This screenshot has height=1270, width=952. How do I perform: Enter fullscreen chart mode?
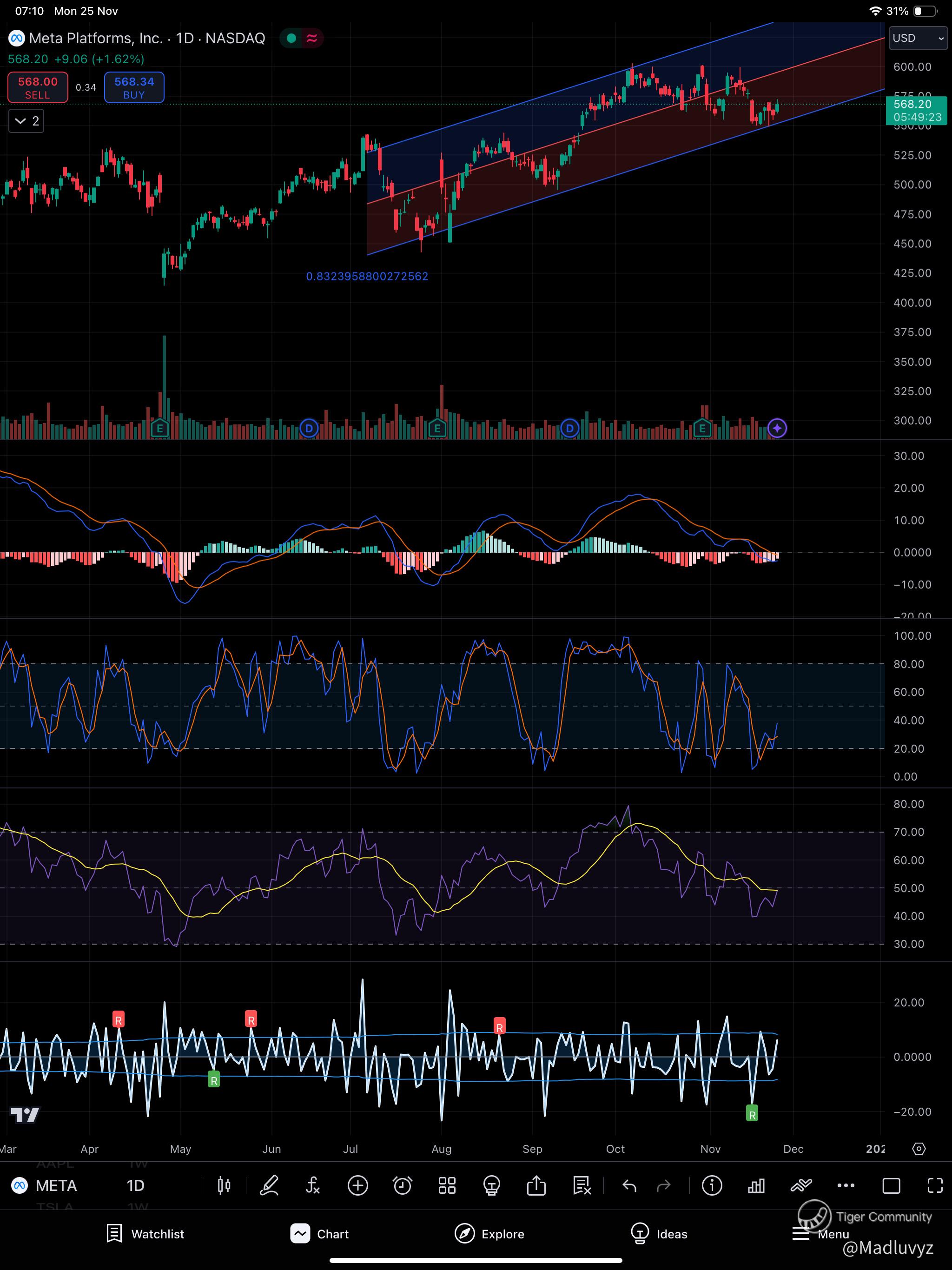[935, 1185]
